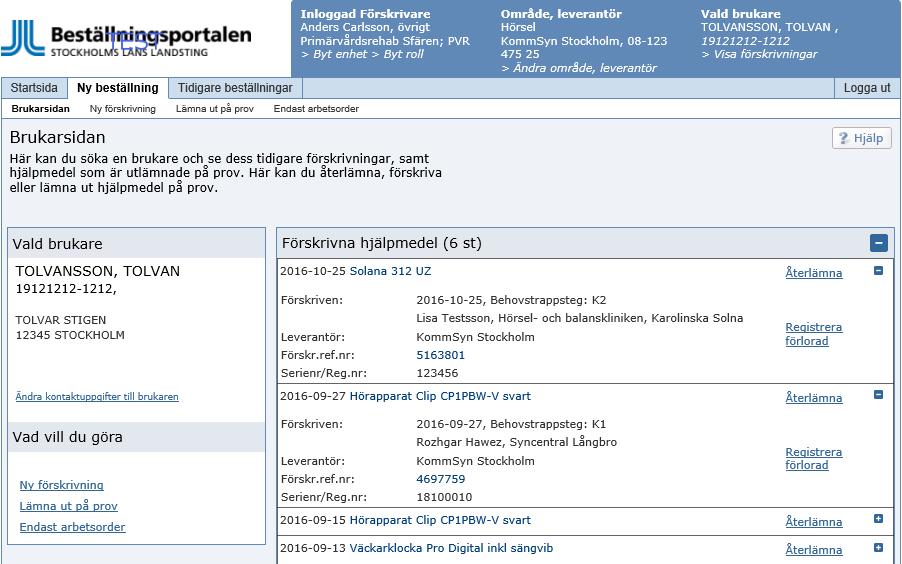Click the TOLVANSSON, TOLVAN name in Vald brukare panel

pyautogui.click(x=98, y=271)
